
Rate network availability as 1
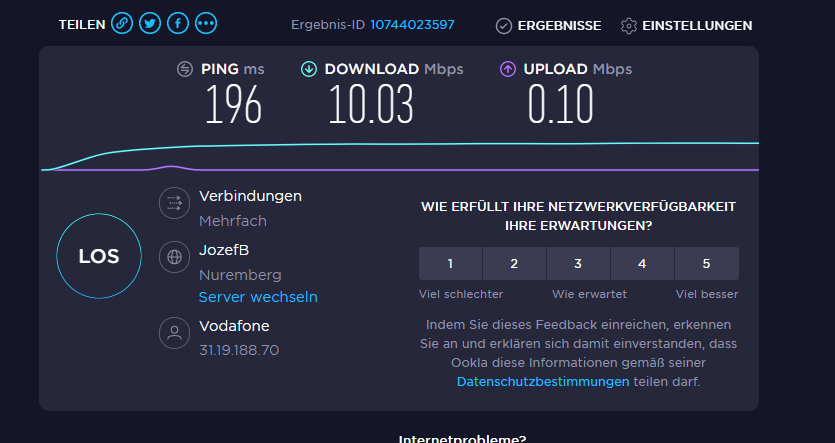pos(451,264)
